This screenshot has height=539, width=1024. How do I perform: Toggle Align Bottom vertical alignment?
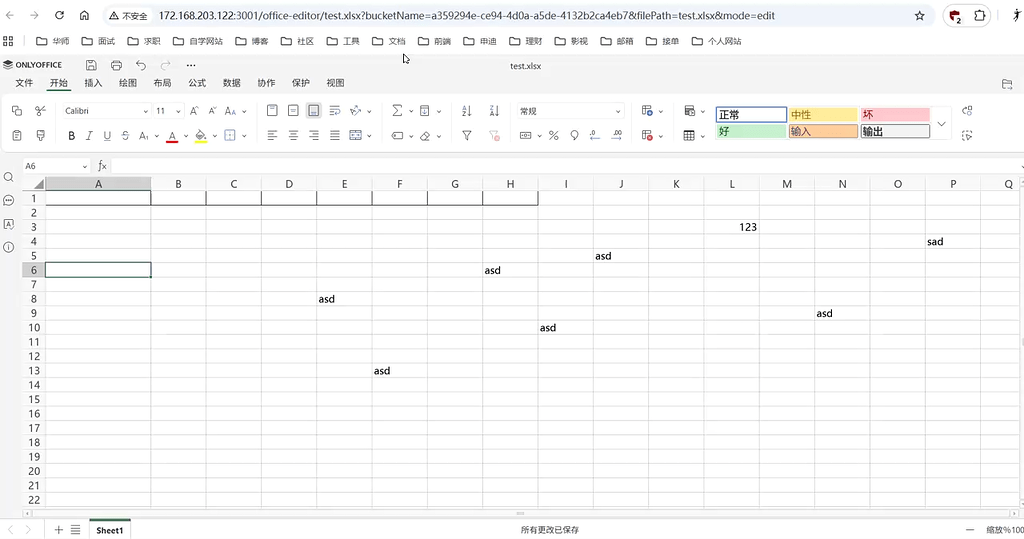(314, 111)
